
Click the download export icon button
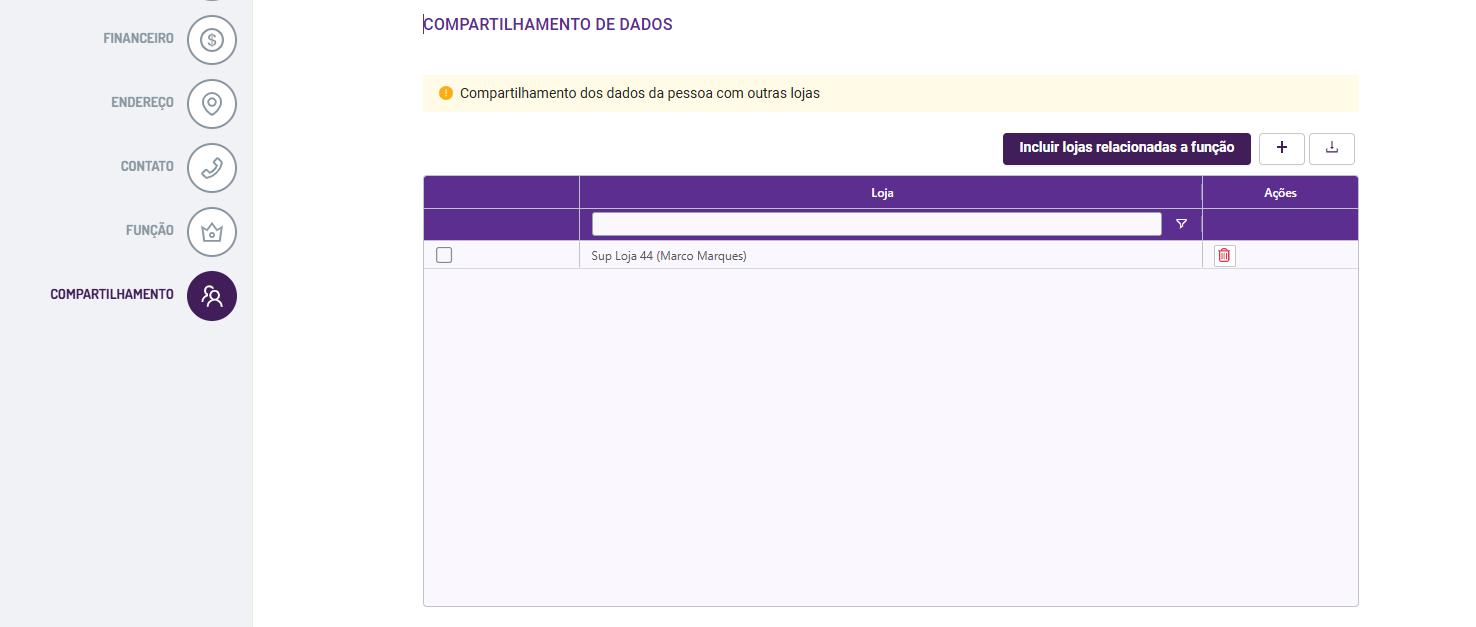1332,148
